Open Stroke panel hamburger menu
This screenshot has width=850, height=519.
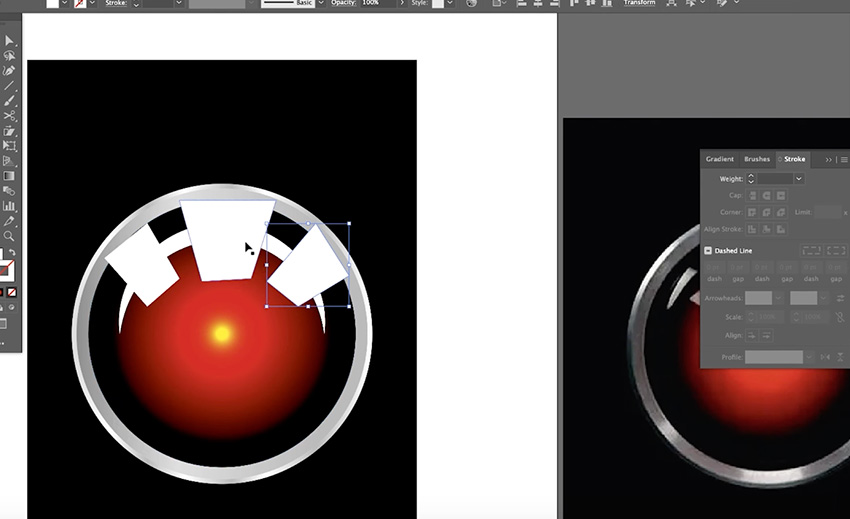coord(844,159)
